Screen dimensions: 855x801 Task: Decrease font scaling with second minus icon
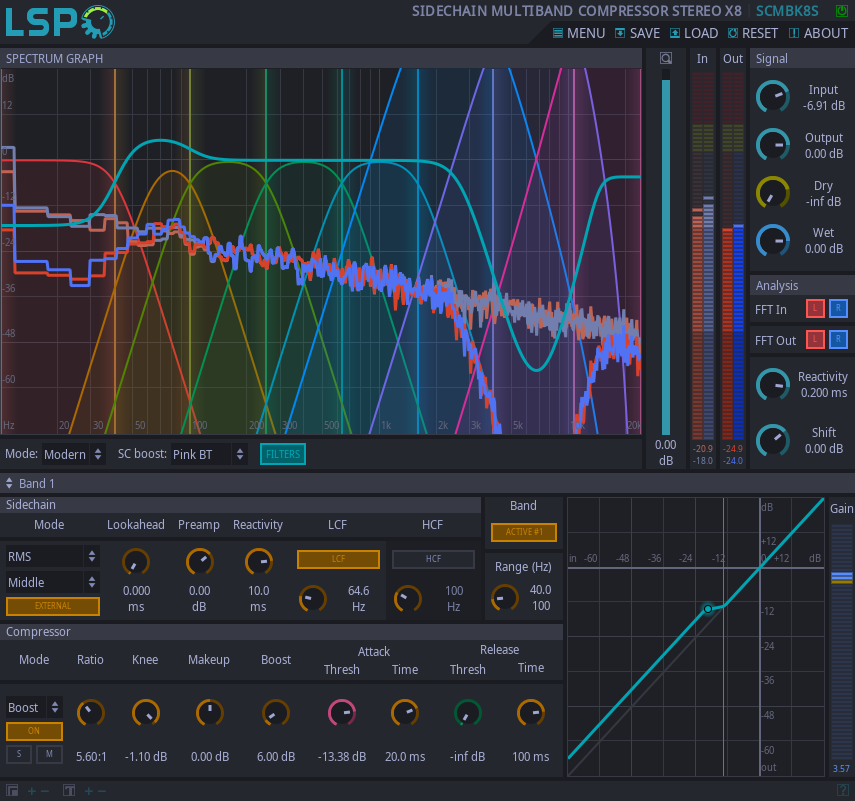tap(101, 791)
